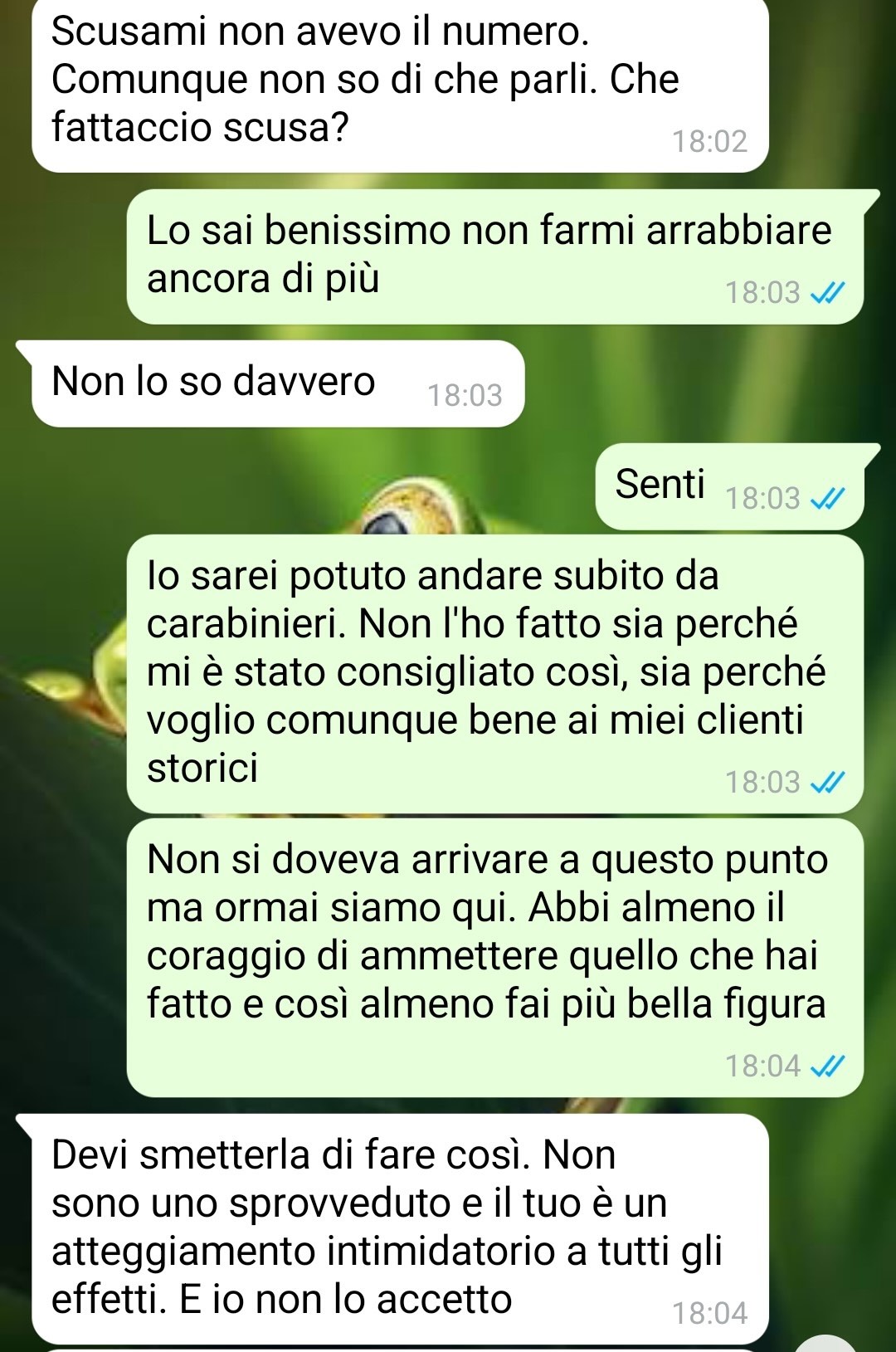Tap the read ticks on 'clienti storici' message

coord(827,783)
